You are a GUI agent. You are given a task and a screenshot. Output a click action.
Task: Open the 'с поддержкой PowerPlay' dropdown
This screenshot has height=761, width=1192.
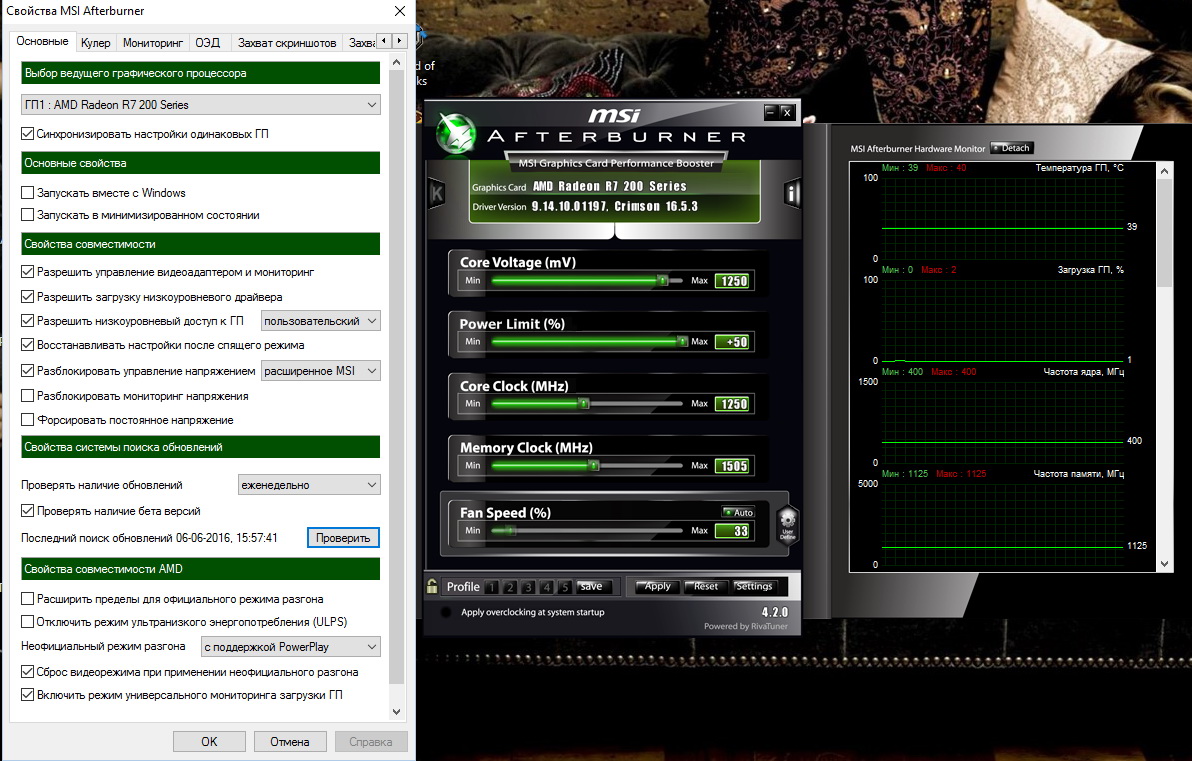[290, 647]
